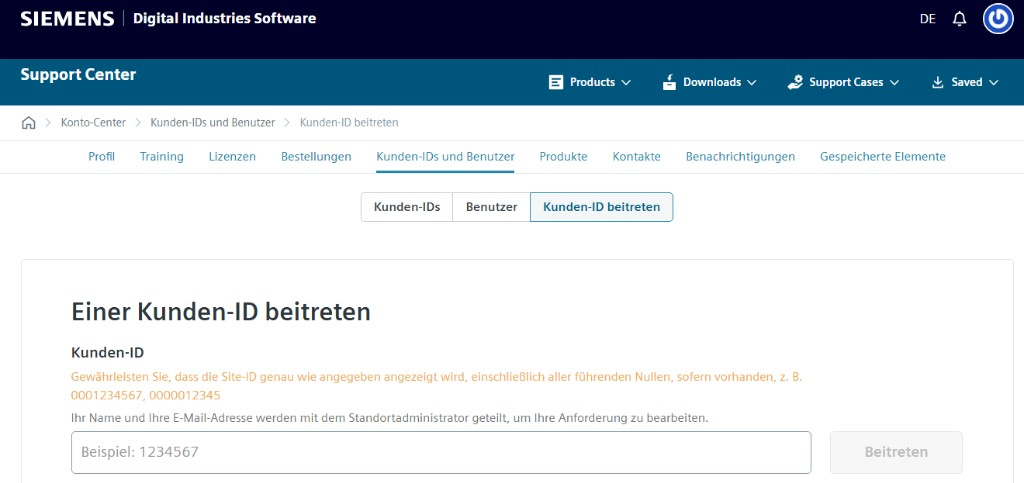Switch to the Training tab
This screenshot has width=1024, height=483.
(x=161, y=157)
